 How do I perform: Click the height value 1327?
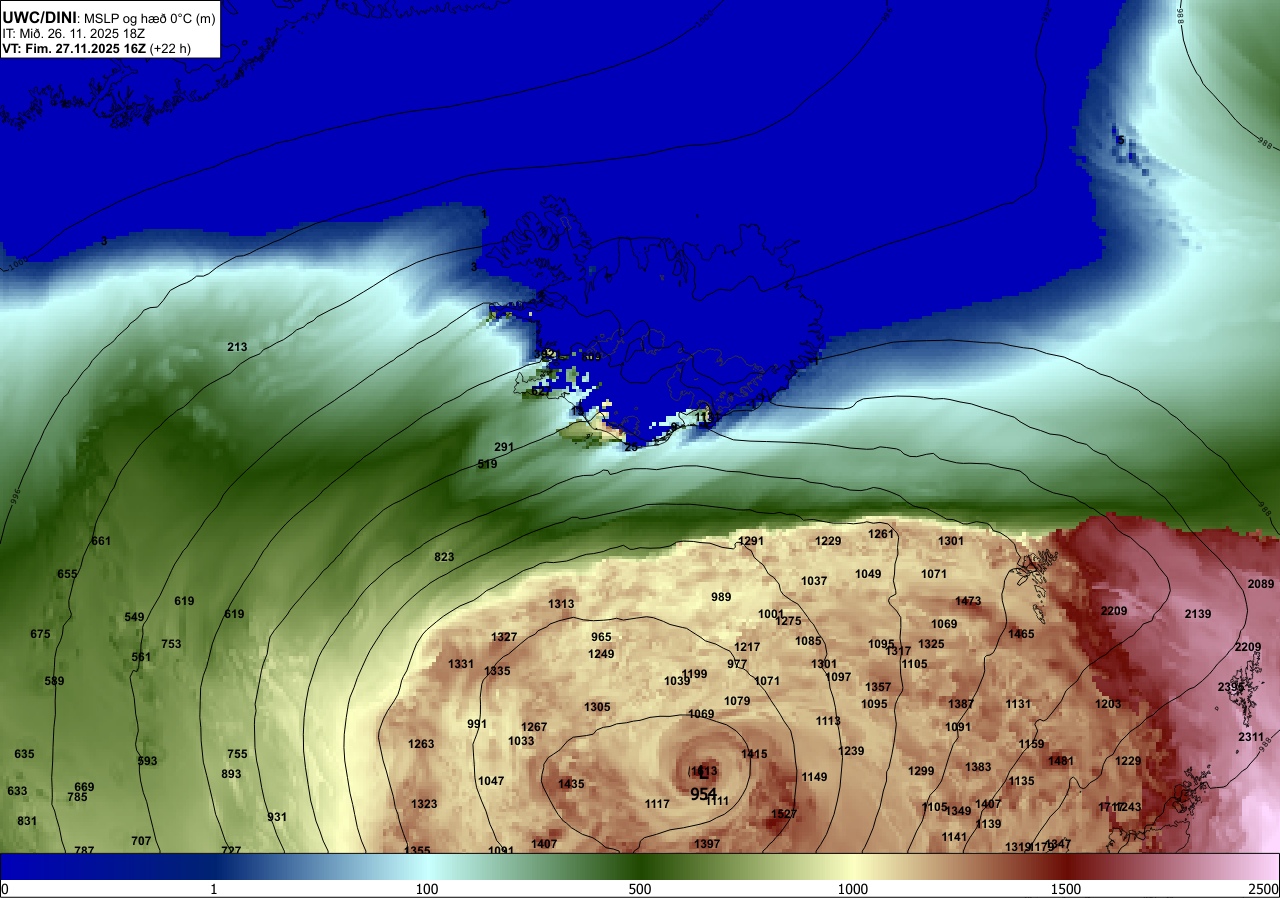[x=504, y=637]
